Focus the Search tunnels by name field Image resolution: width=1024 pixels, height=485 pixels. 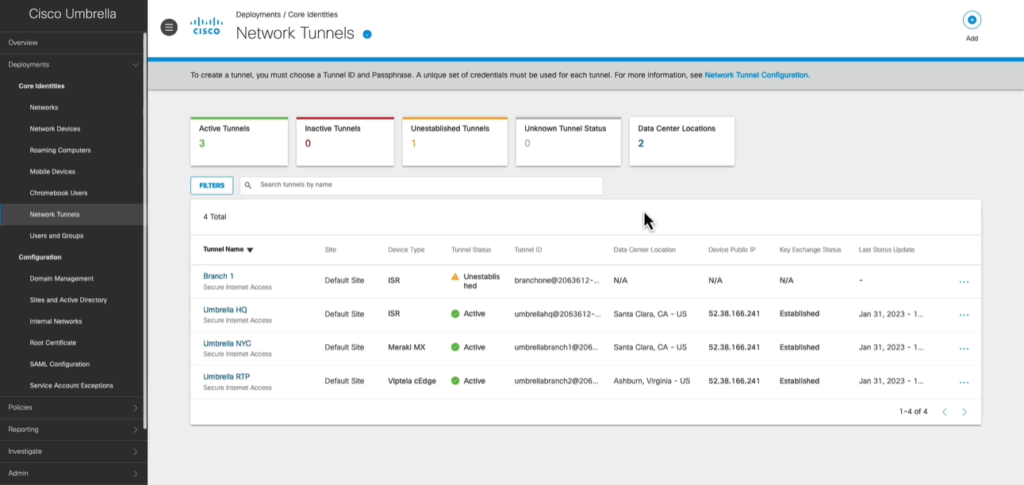tap(421, 185)
